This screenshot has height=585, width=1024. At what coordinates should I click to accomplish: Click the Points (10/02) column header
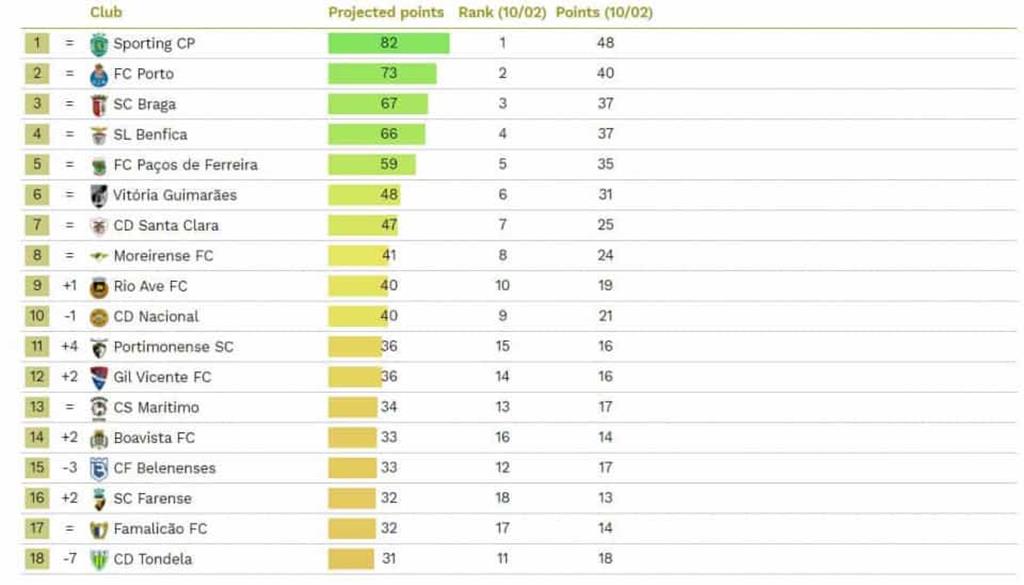604,13
